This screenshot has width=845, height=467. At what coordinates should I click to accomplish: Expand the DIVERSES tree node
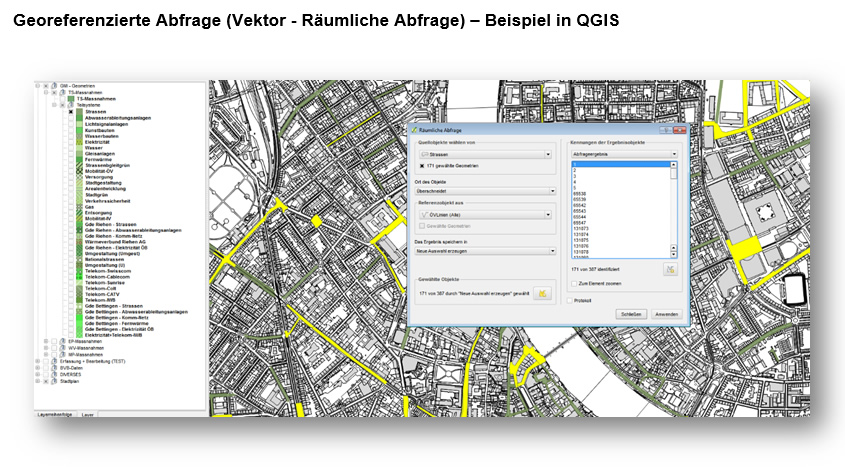[37, 374]
